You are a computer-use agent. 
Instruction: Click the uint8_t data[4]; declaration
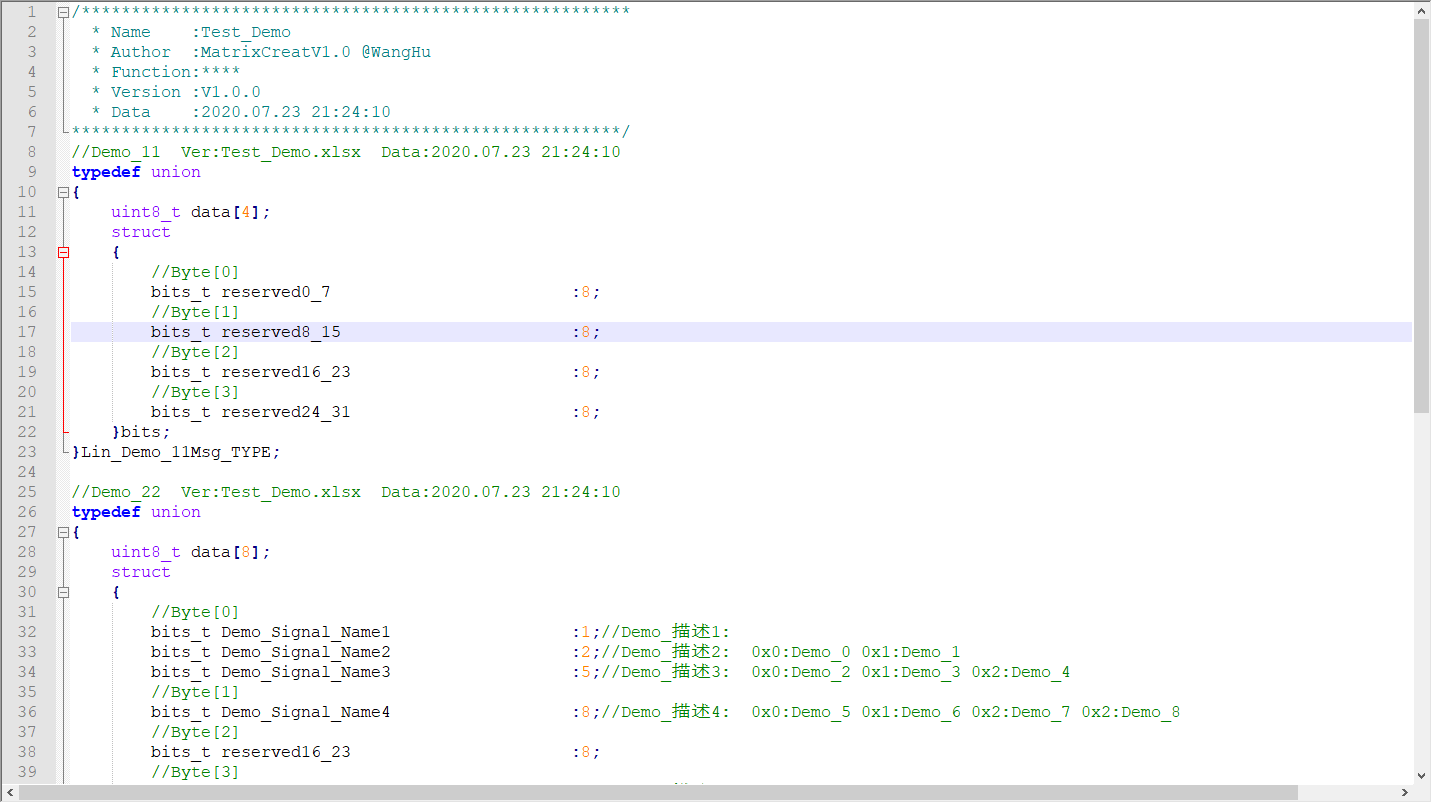point(191,212)
